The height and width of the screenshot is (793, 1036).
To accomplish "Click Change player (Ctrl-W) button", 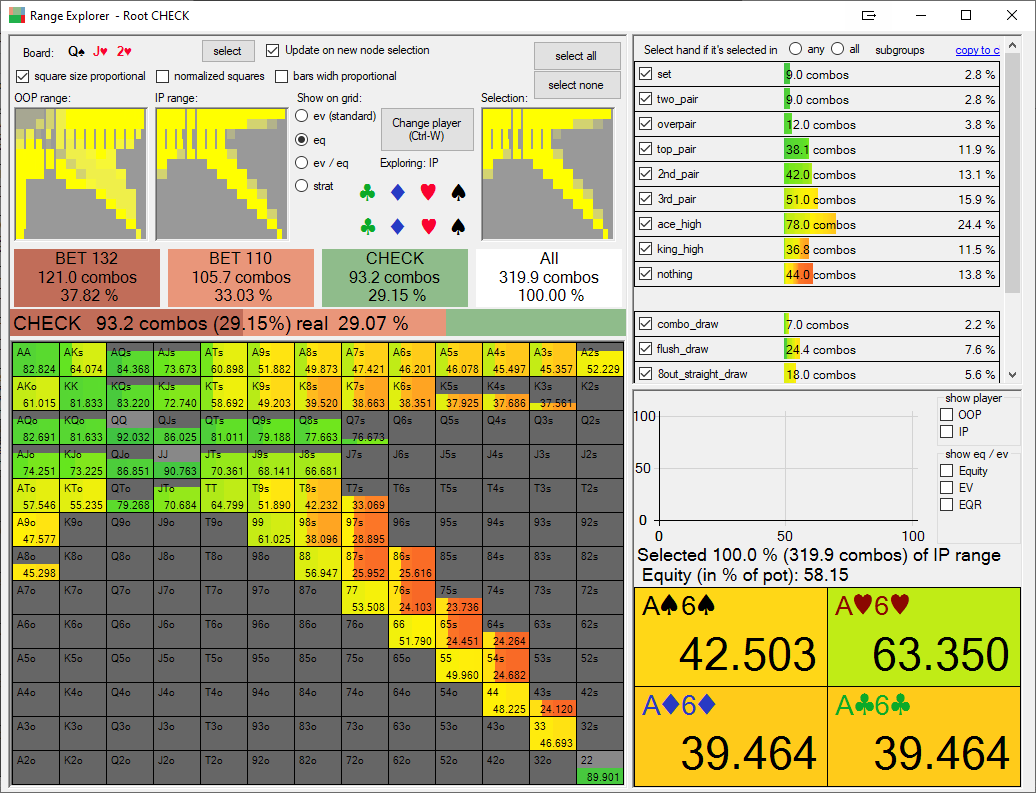I will tap(427, 130).
